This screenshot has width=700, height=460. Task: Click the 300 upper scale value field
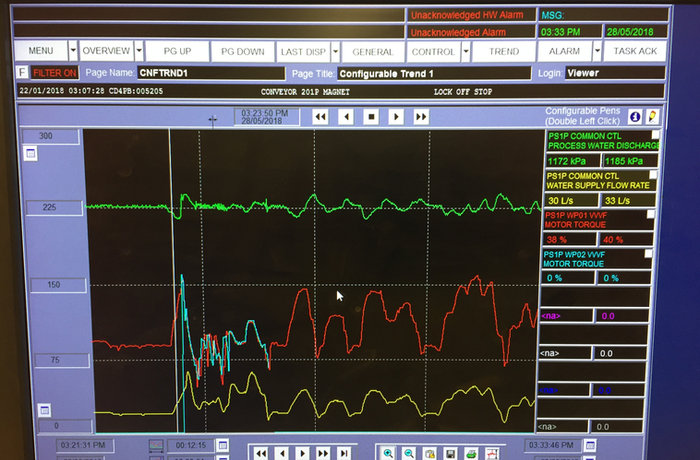point(50,136)
